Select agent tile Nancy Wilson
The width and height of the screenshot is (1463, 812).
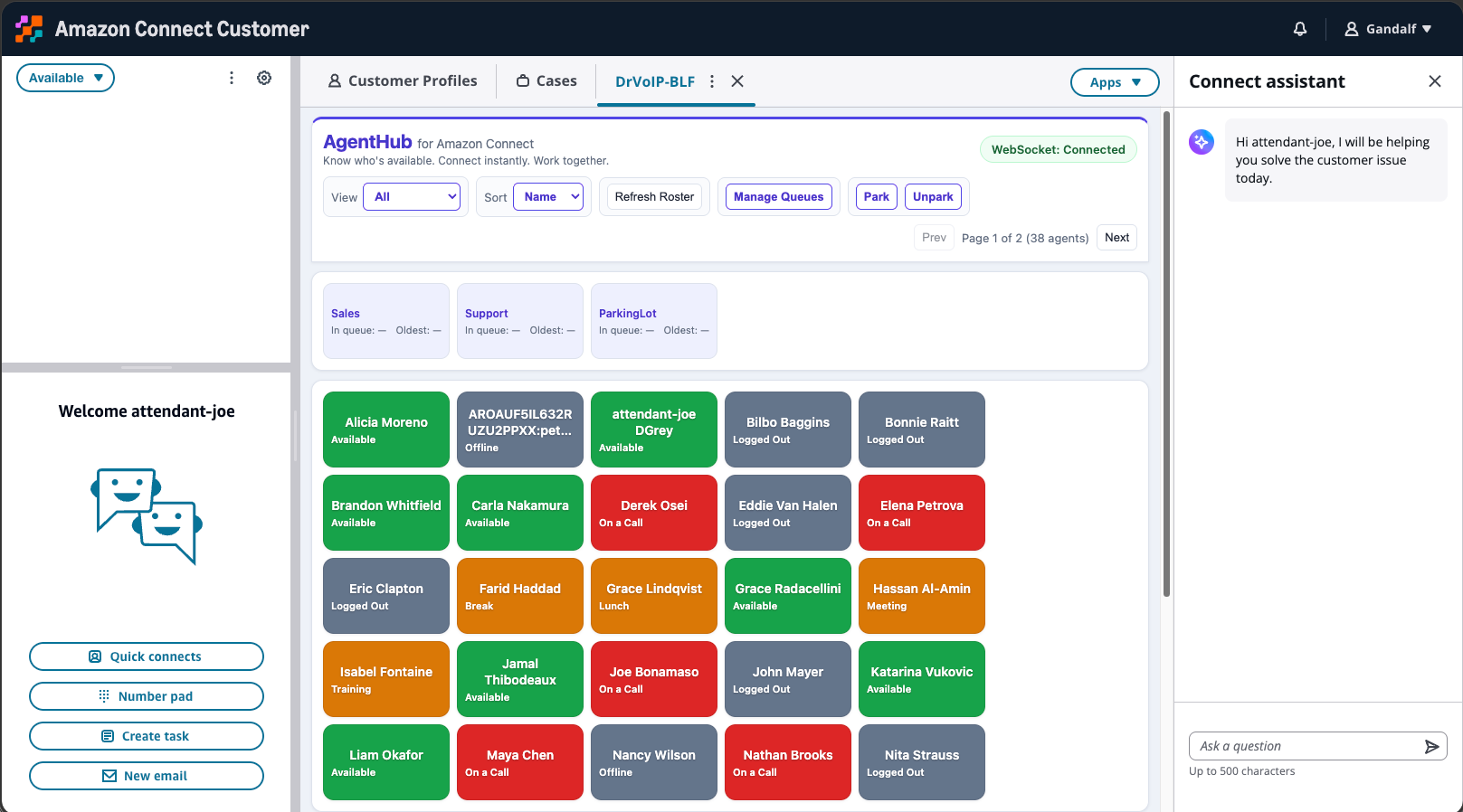point(654,762)
